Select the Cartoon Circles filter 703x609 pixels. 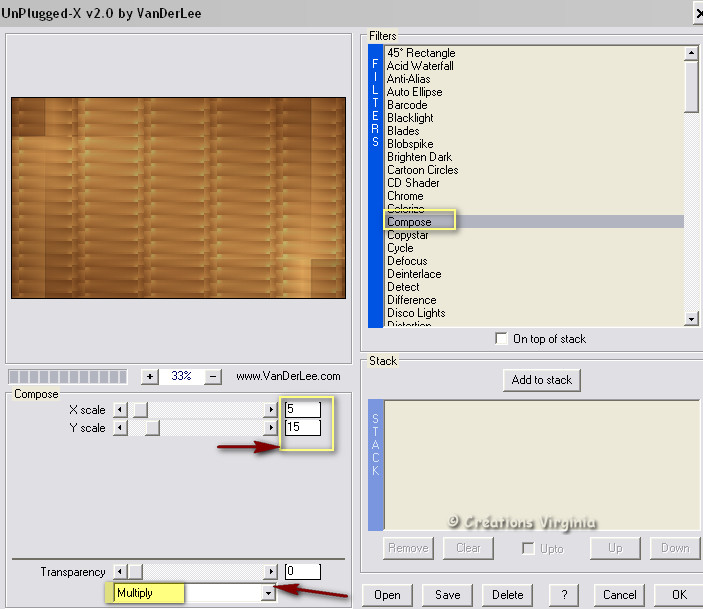click(422, 170)
